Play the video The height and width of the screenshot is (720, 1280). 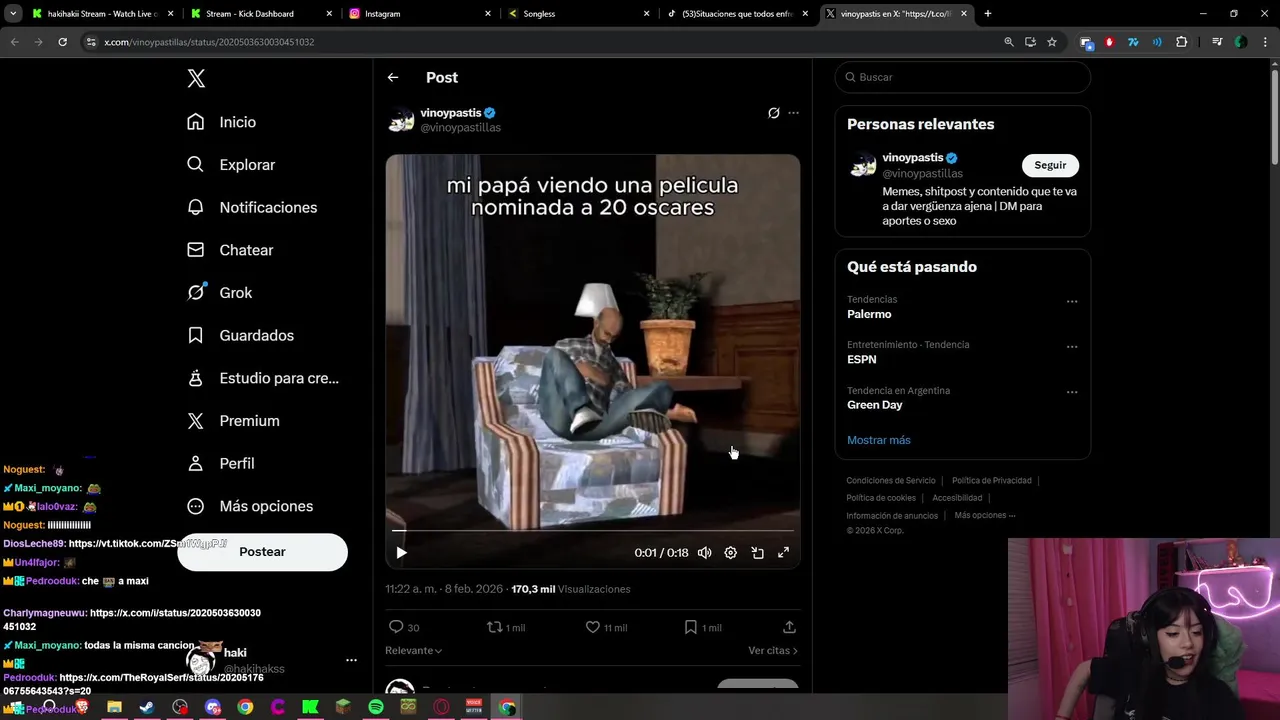(401, 553)
